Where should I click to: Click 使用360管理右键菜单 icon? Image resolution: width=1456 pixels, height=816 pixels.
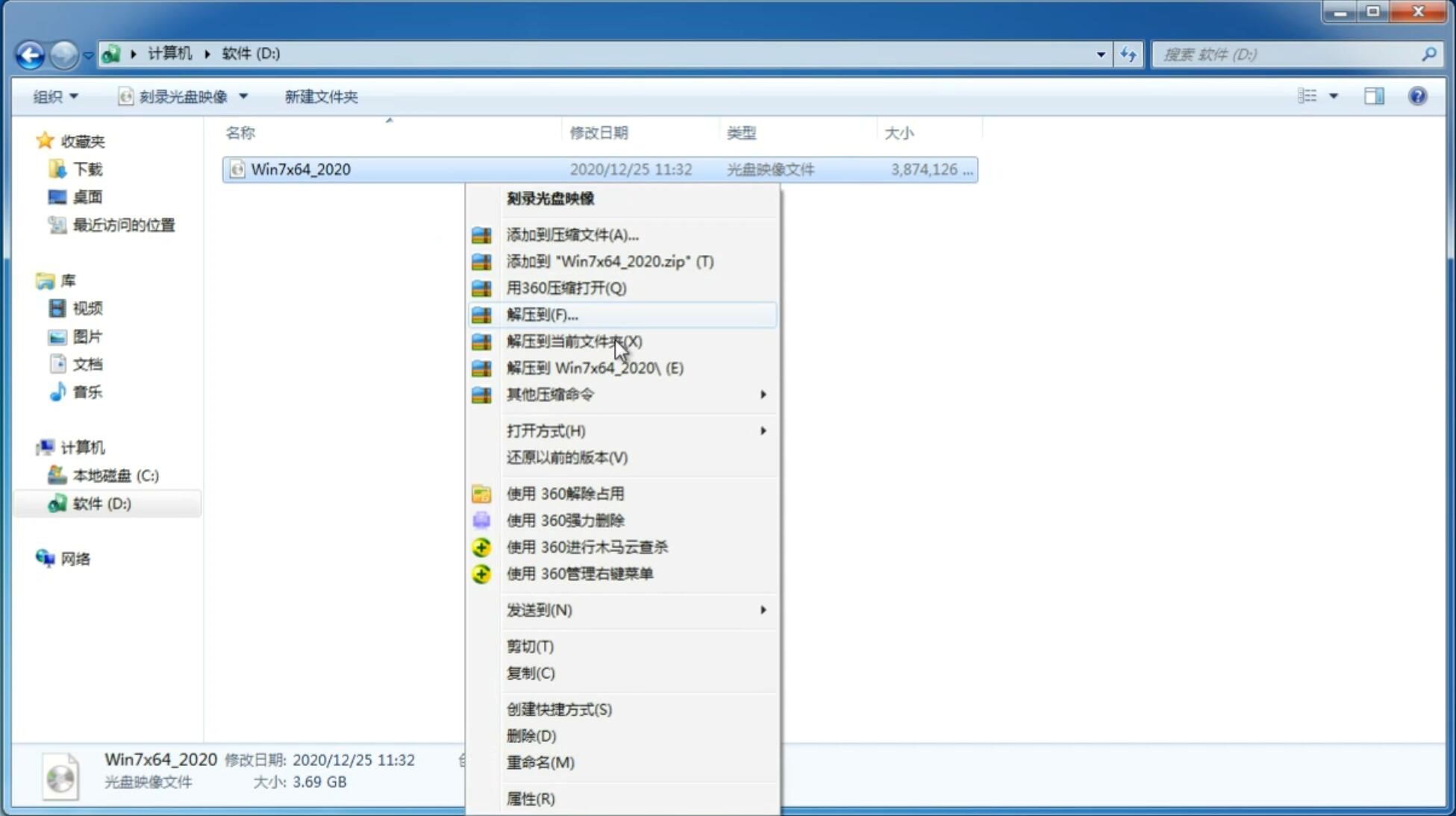pos(480,573)
